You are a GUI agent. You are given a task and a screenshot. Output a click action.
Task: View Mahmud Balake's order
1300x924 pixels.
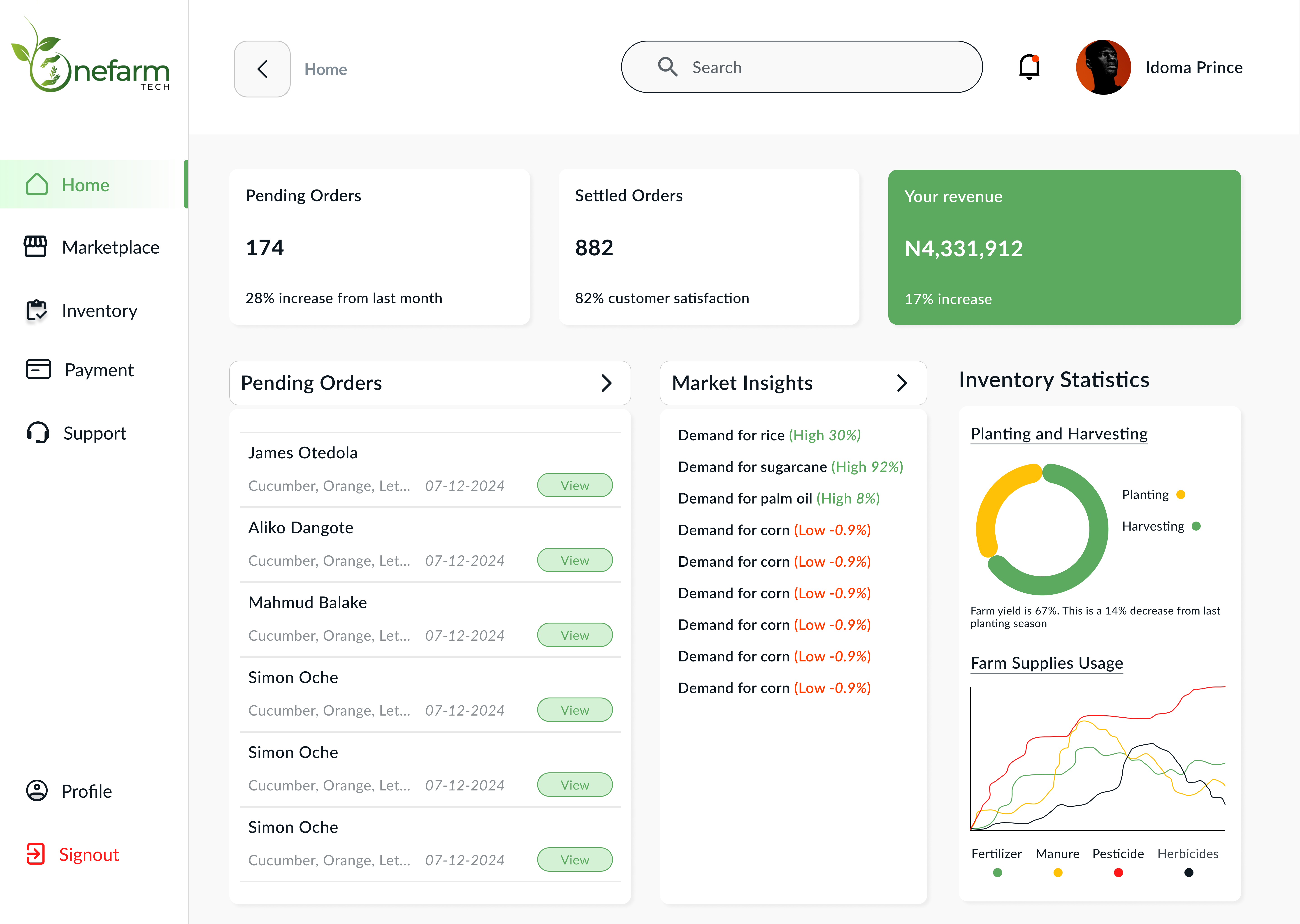point(575,635)
